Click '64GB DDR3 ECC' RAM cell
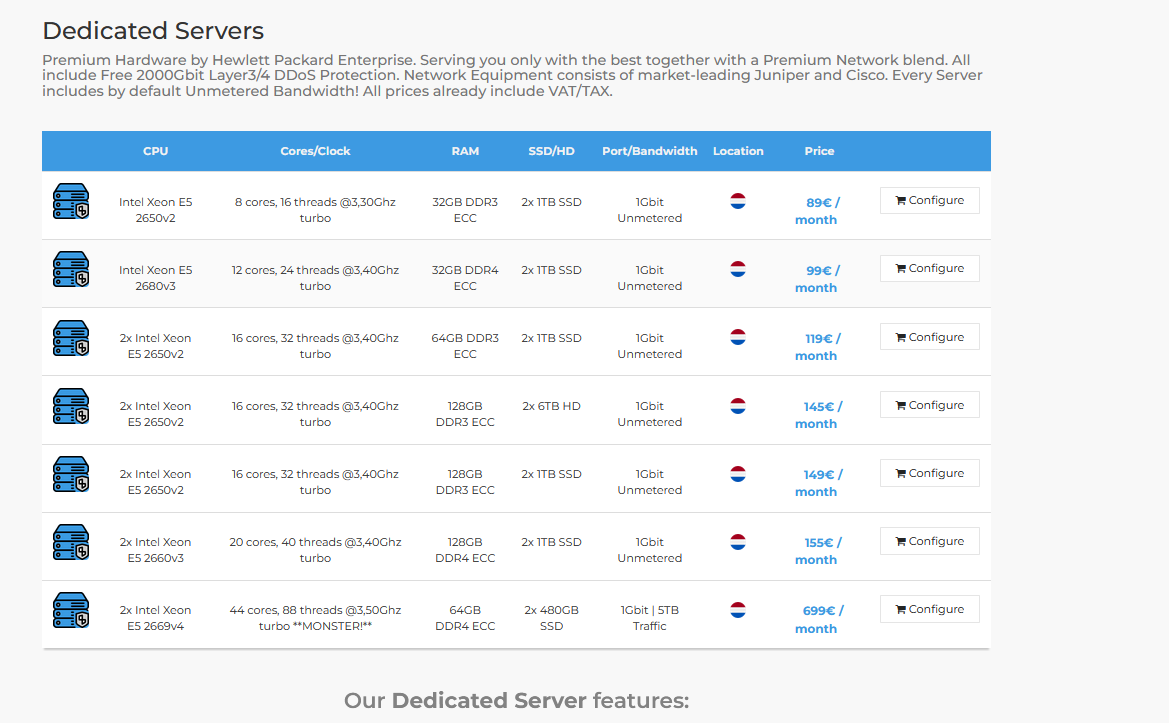This screenshot has height=723, width=1169. (465, 346)
